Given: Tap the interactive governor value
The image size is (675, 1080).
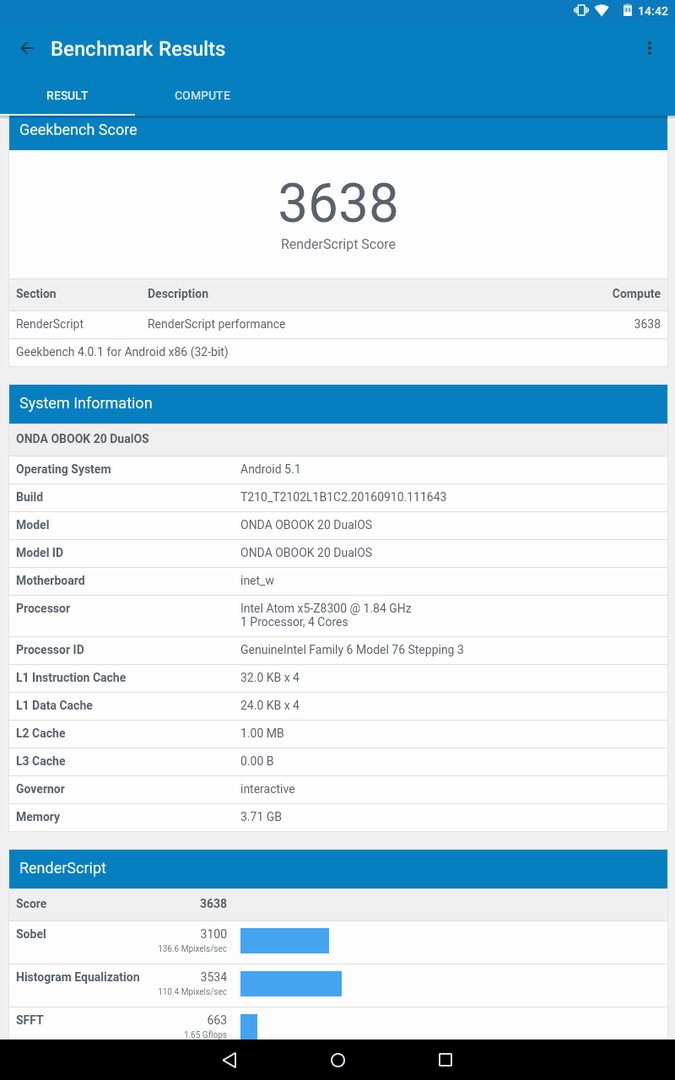Looking at the screenshot, I should click(x=267, y=789).
